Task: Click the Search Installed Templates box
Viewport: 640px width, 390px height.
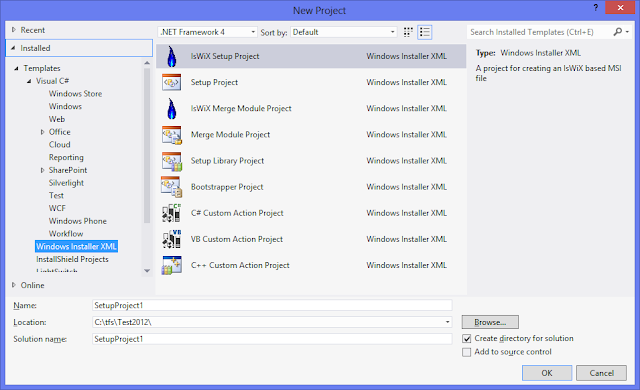Action: pyautogui.click(x=540, y=32)
